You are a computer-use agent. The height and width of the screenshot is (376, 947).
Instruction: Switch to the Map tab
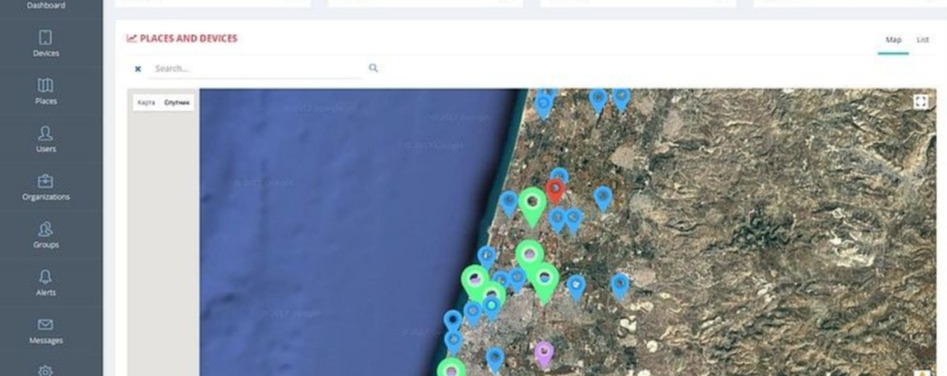[x=893, y=40]
